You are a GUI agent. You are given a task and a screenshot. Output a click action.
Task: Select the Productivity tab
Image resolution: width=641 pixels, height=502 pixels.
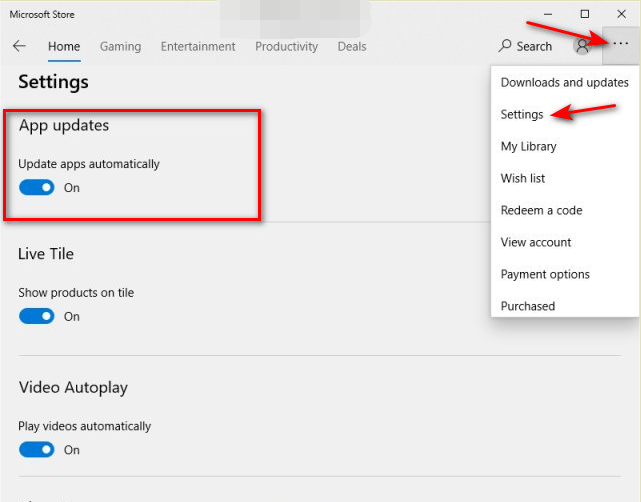(286, 46)
